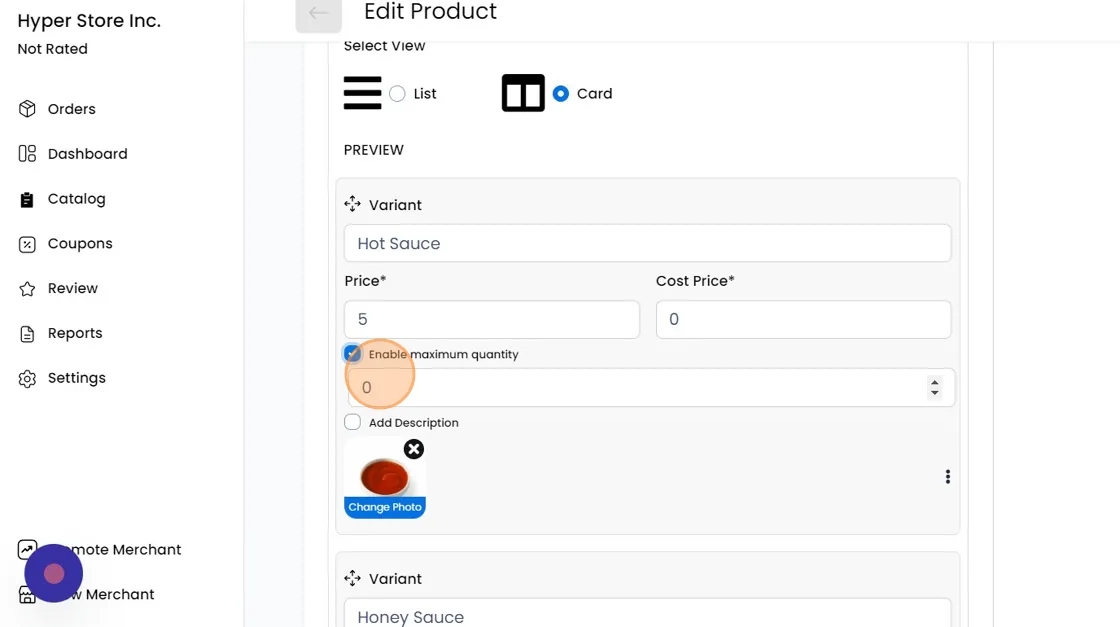Open Dashboard from the sidebar menu
The height and width of the screenshot is (627, 1120).
pyautogui.click(x=87, y=154)
